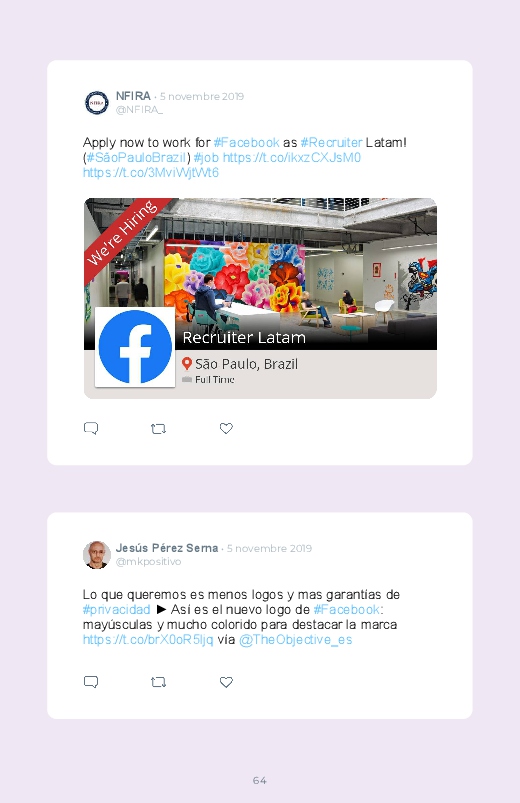
Task: Open the #Facebook hashtag in NFIRA tweet
Action: point(246,142)
